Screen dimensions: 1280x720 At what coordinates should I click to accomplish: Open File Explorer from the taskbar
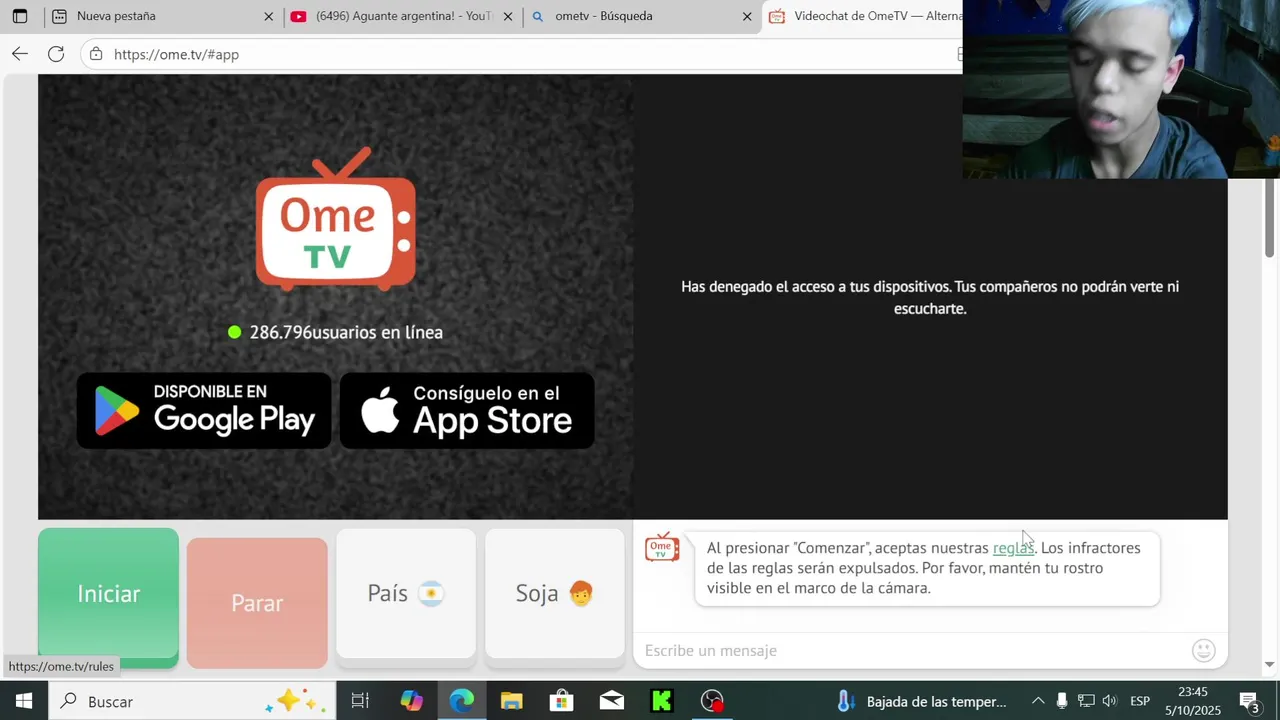[511, 701]
